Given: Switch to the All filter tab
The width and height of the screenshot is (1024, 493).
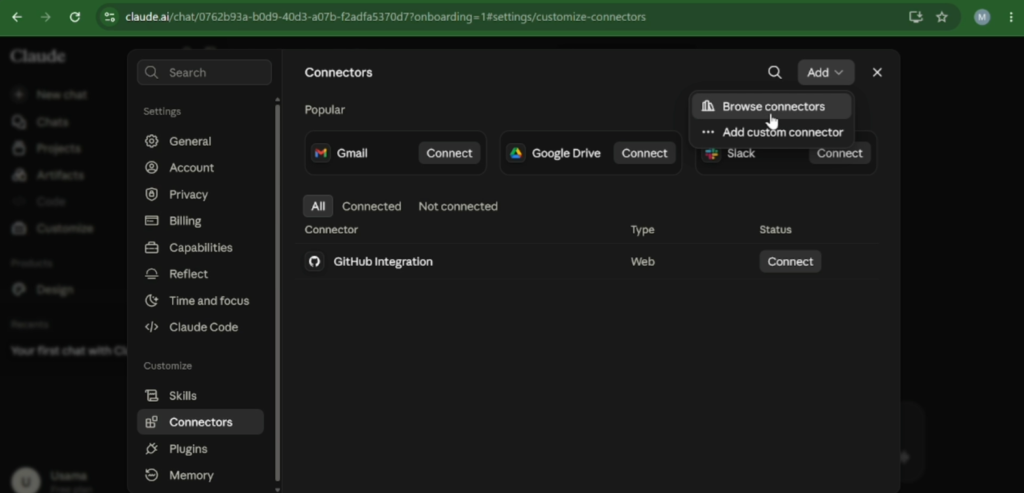Looking at the screenshot, I should (x=318, y=206).
